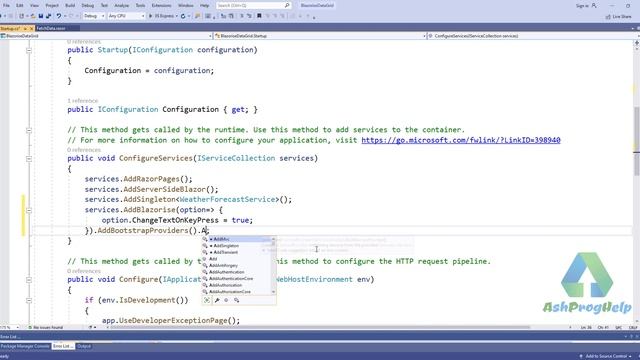This screenshot has height=360, width=640.
Task: Select AddTransient in IntelliSense list
Action: point(237,252)
